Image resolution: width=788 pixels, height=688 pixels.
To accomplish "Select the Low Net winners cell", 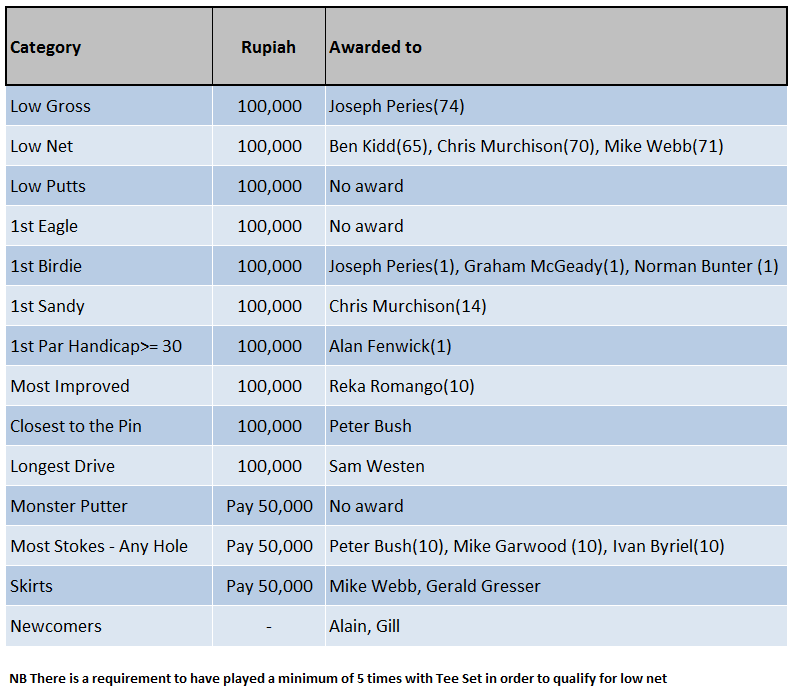I will pos(525,146).
